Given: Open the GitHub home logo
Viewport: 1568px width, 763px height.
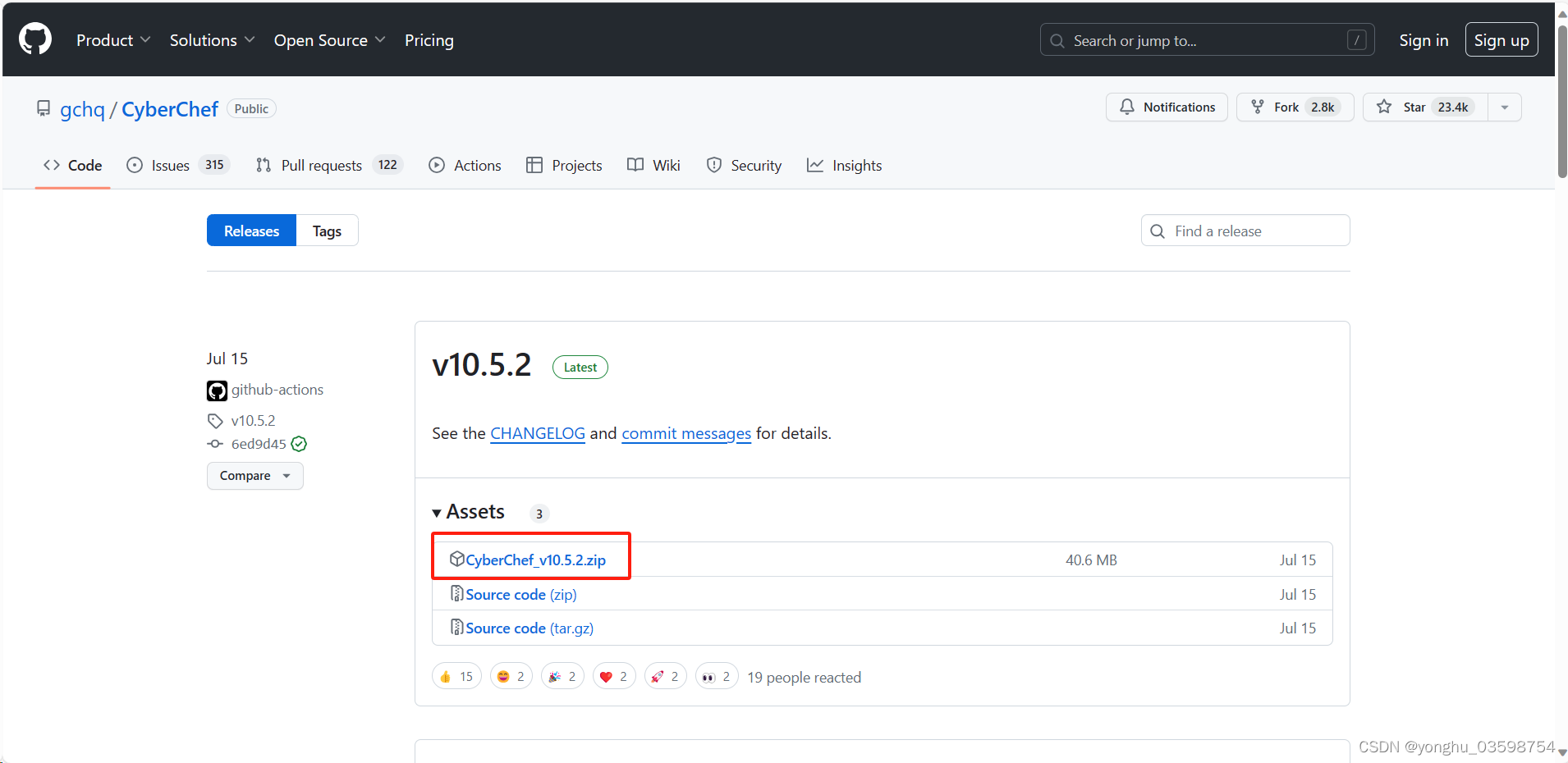Looking at the screenshot, I should click(35, 39).
